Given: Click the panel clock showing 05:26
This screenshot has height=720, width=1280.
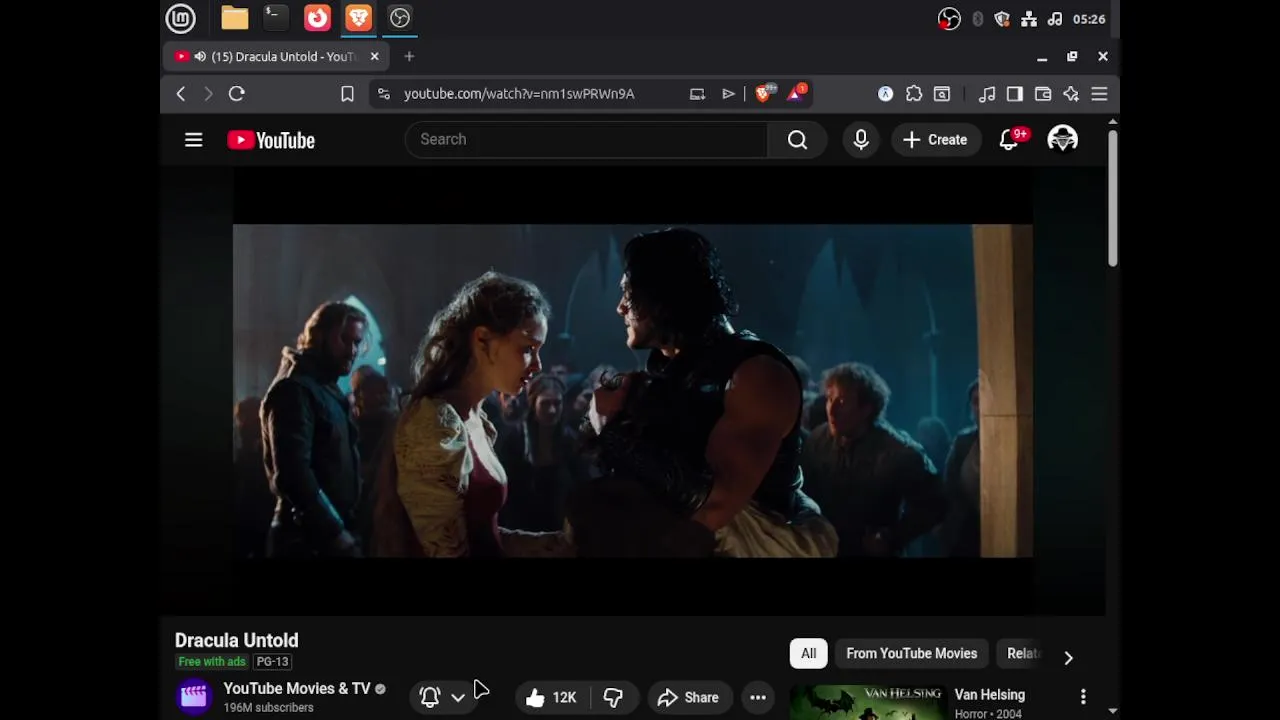Looking at the screenshot, I should point(1089,19).
